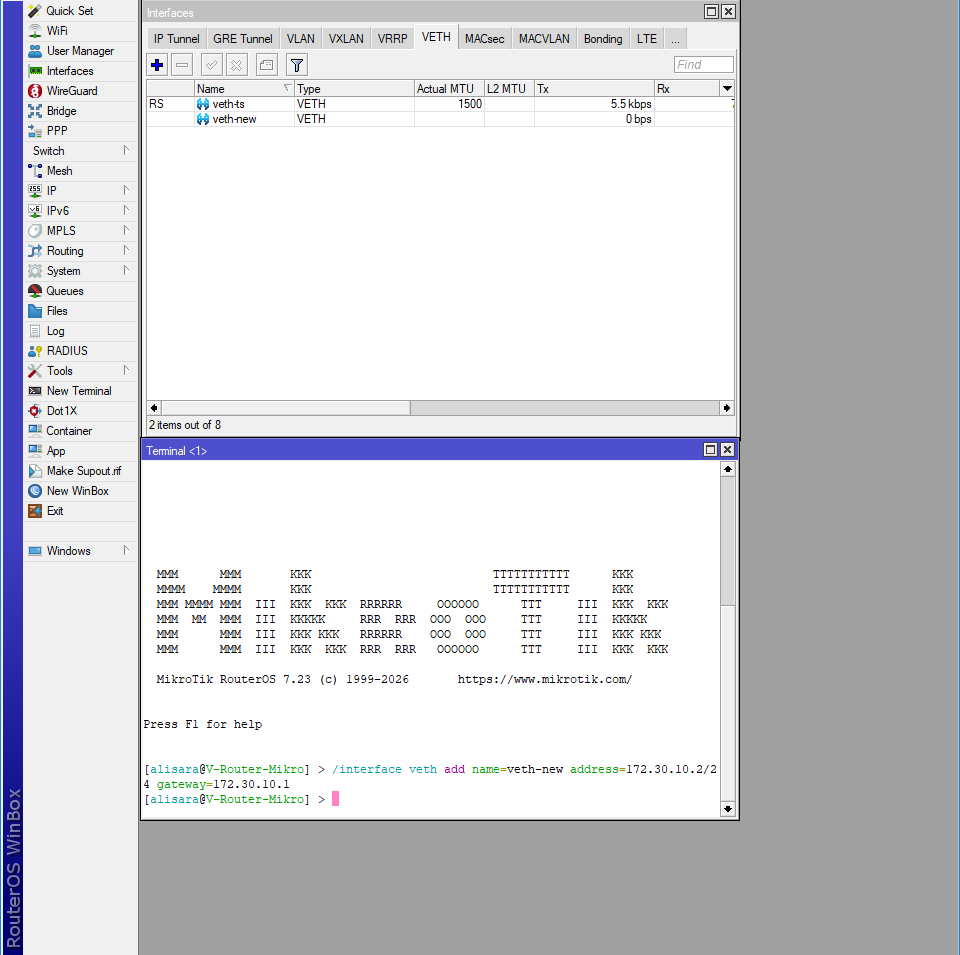Close the Interfaces window
The width and height of the screenshot is (960, 955).
click(728, 12)
